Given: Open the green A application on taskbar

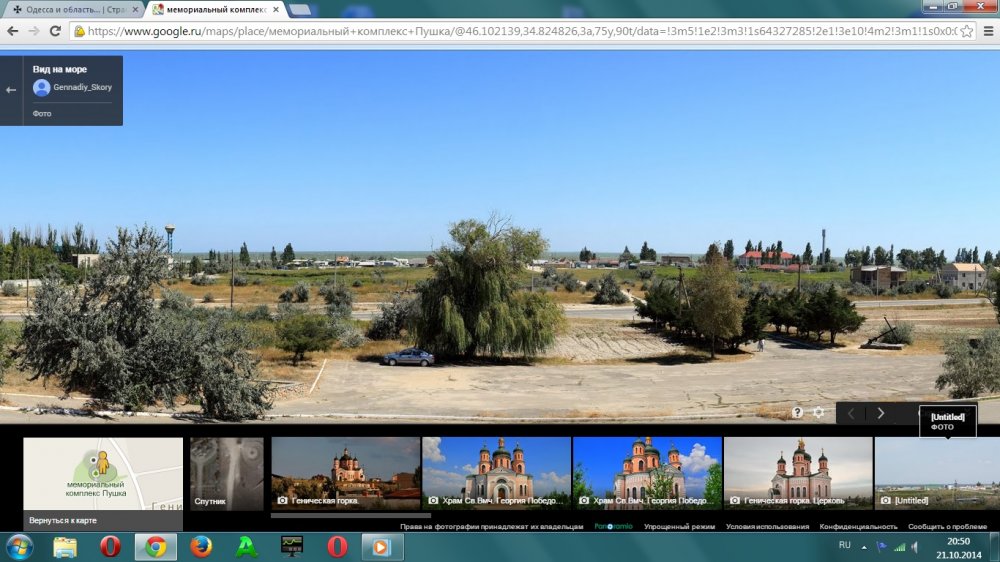Looking at the screenshot, I should point(246,547).
